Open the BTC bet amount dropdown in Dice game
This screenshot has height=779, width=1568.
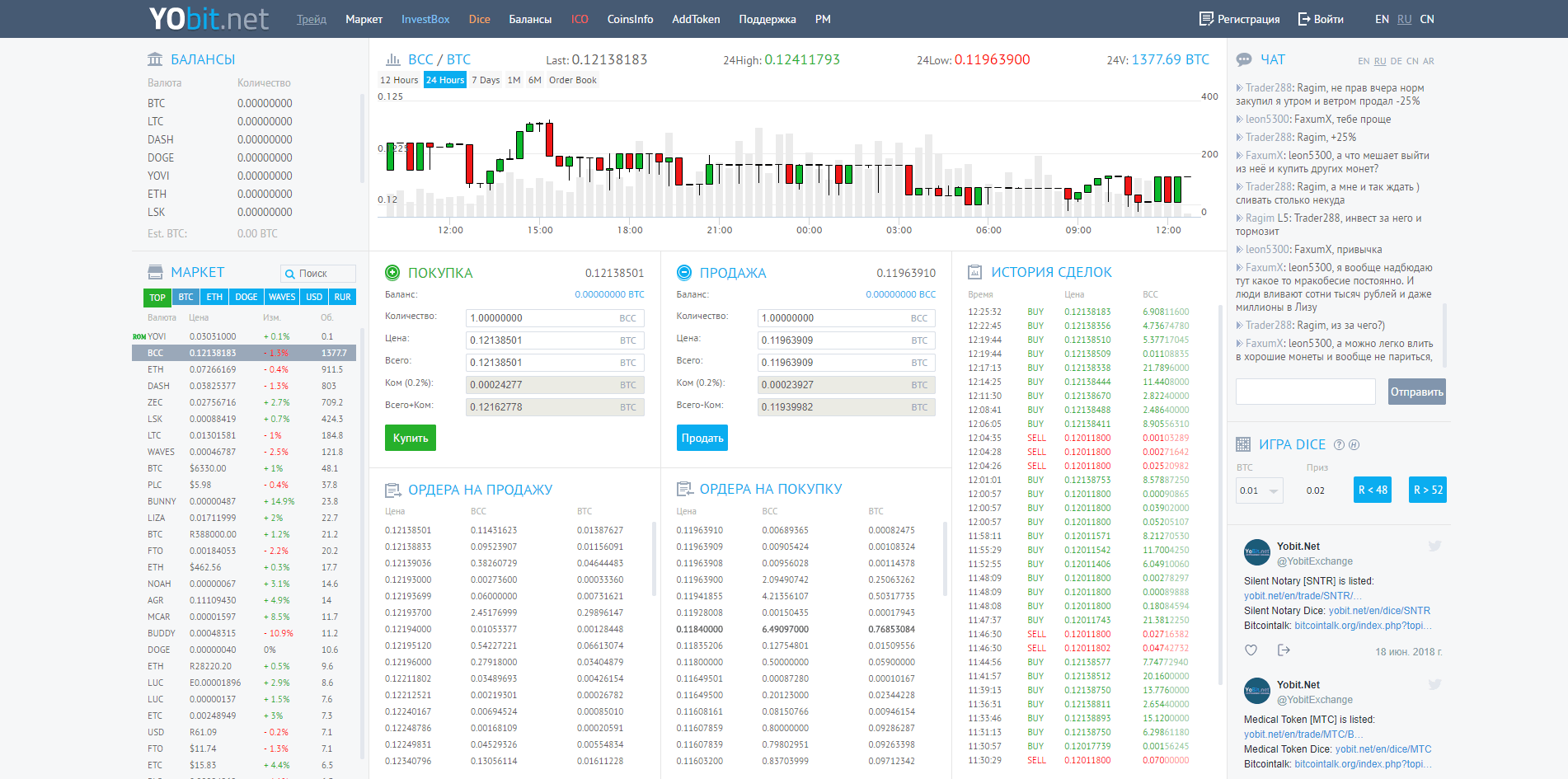point(1259,490)
